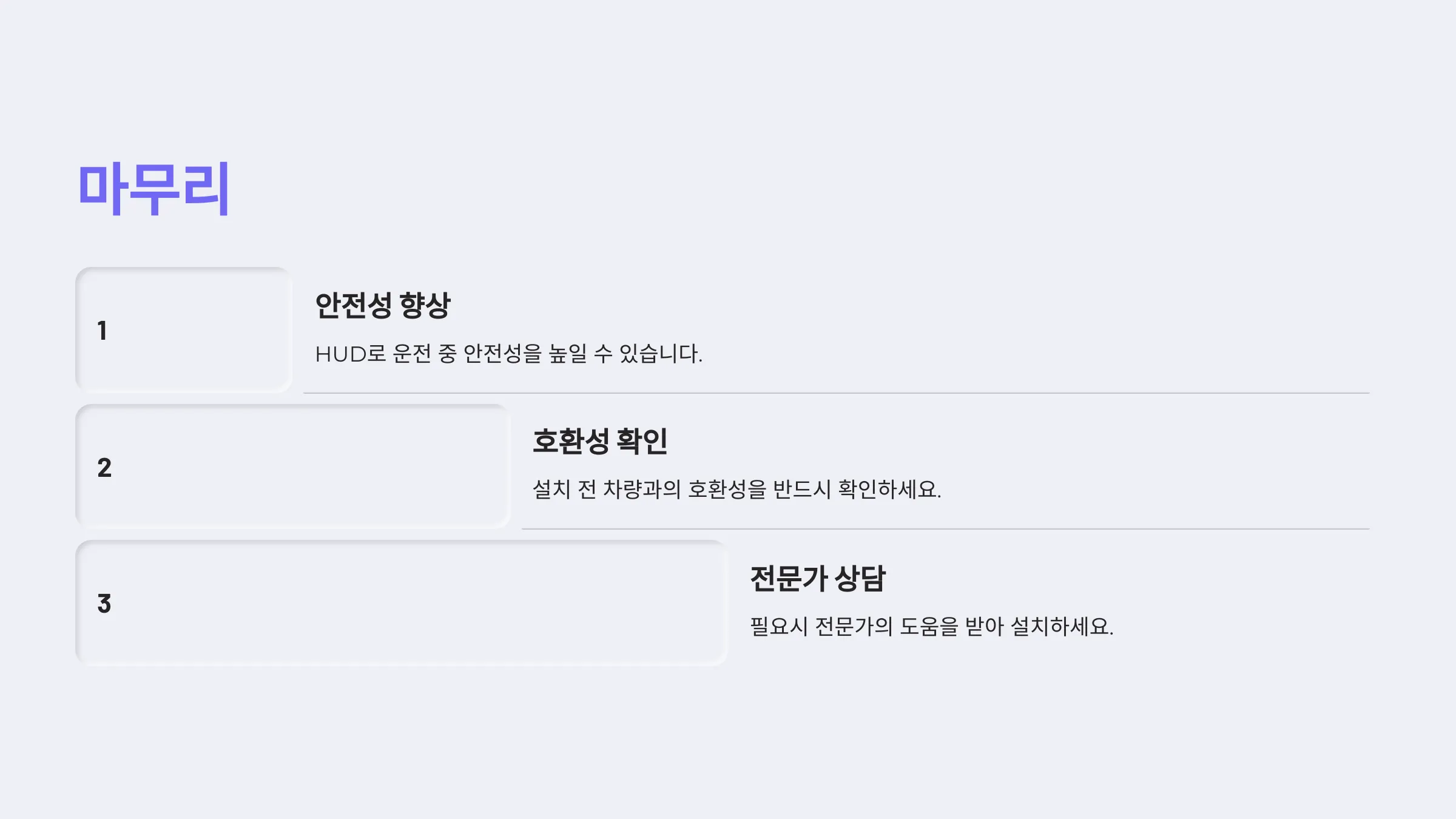This screenshot has height=819, width=1456.
Task: Click the HUD로 운전 중 안전성 description text
Action: click(x=508, y=354)
